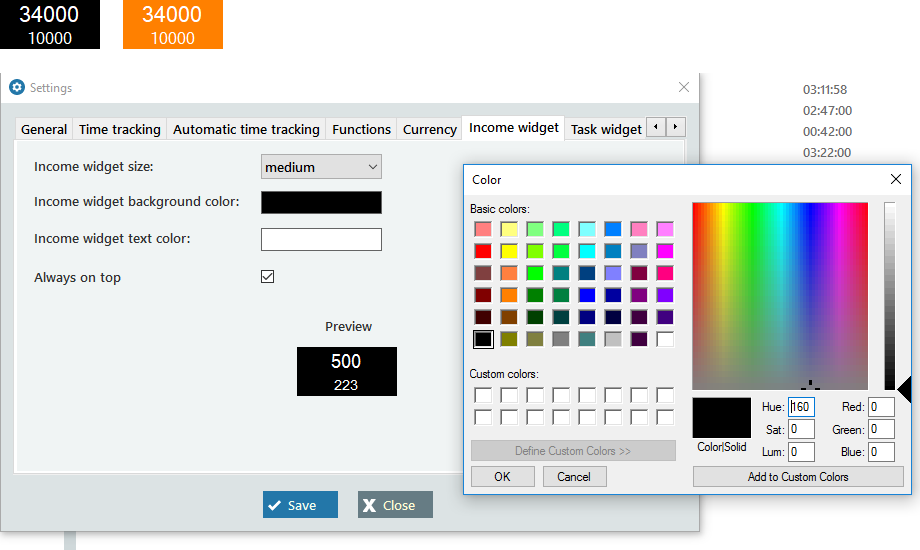The image size is (920, 550).
Task: Click the Income widget text color box
Action: coord(321,239)
